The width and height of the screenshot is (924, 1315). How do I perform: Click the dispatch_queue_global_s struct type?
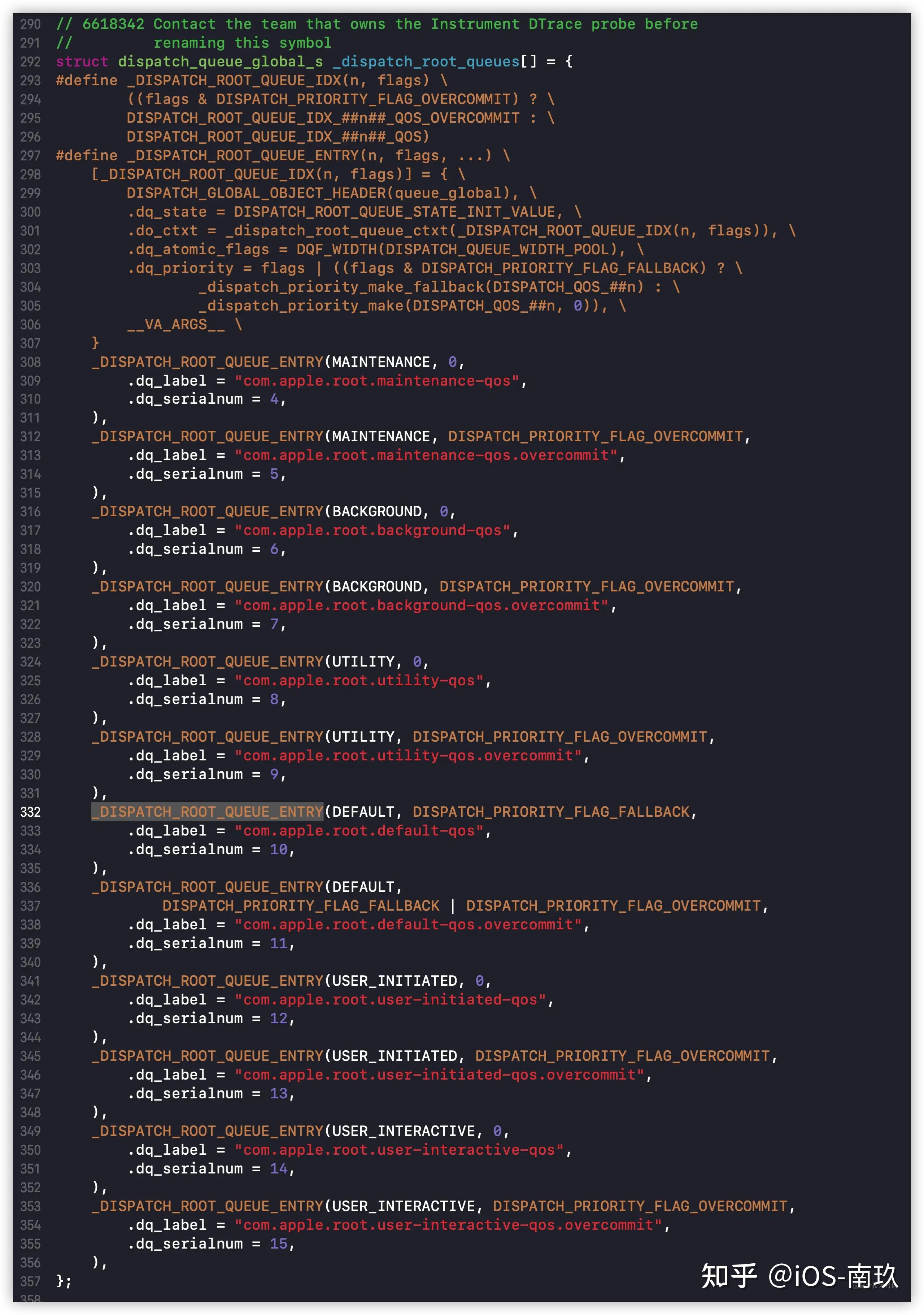click(221, 61)
